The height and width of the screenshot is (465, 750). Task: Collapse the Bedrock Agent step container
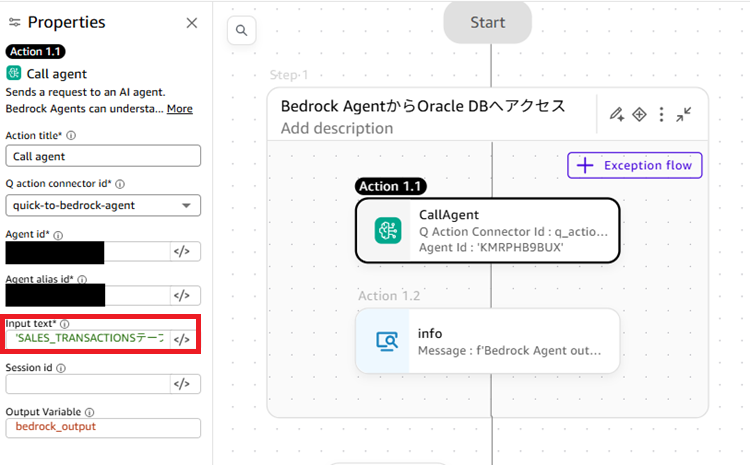[684, 114]
